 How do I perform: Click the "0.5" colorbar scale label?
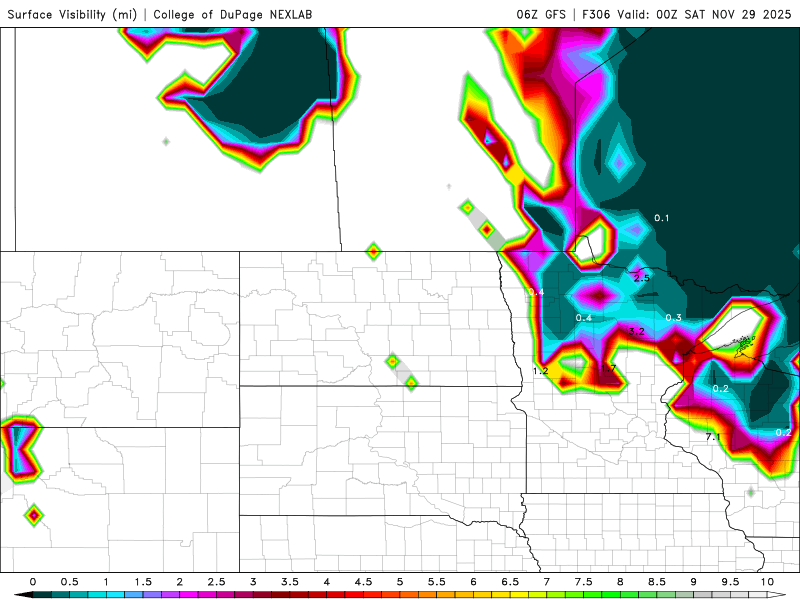pos(69,582)
